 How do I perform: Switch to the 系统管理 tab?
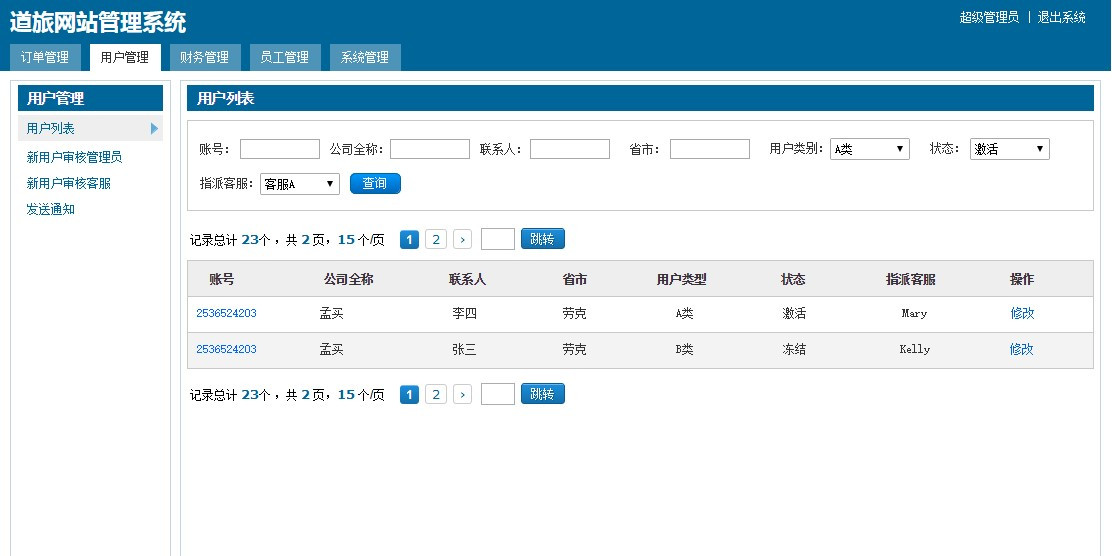coord(365,57)
